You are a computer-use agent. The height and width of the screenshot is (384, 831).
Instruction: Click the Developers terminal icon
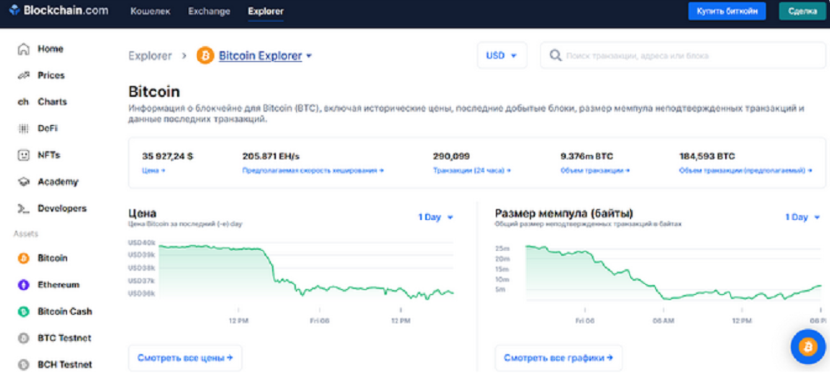click(23, 209)
